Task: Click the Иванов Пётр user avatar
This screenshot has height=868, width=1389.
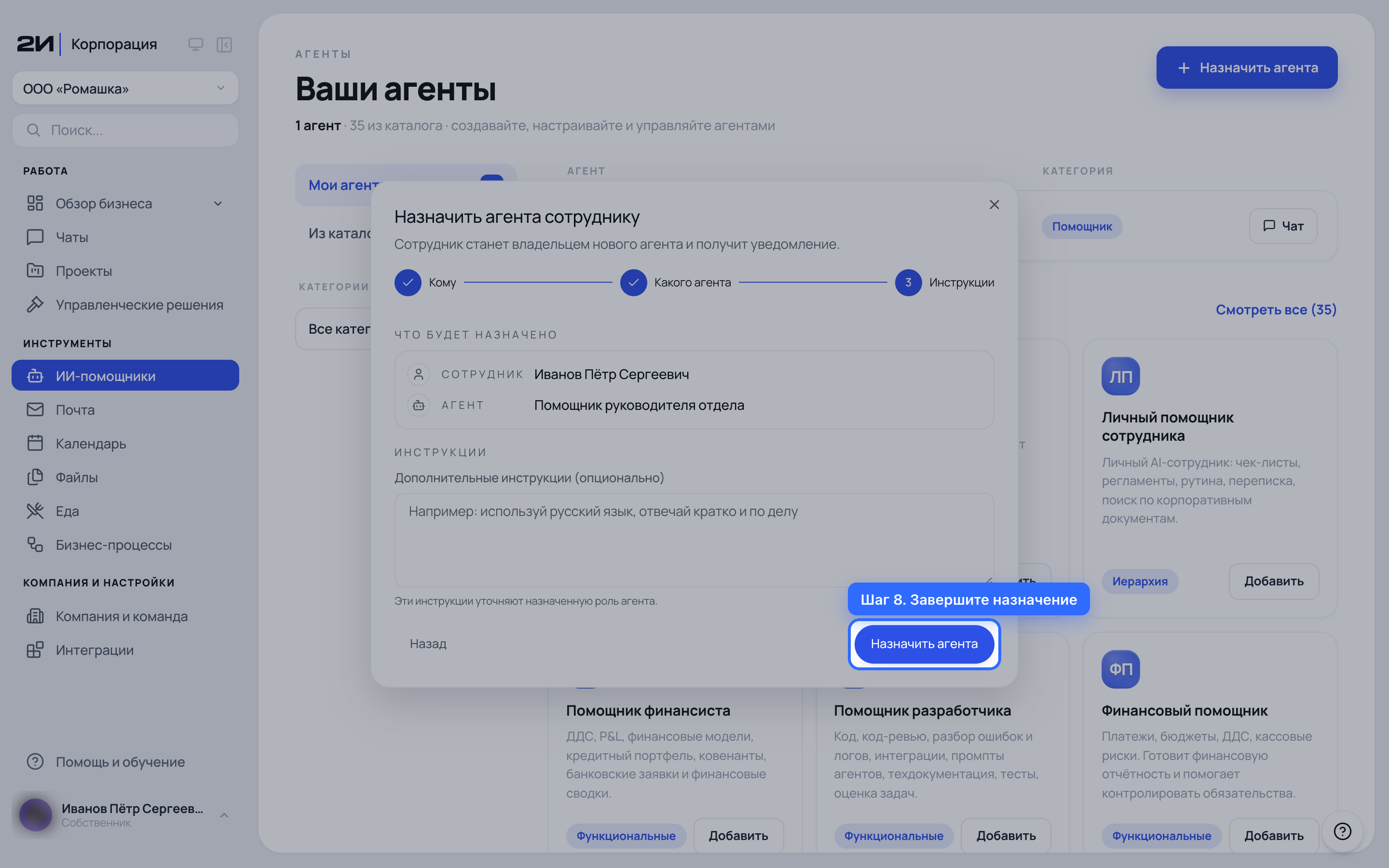Action: tap(36, 814)
